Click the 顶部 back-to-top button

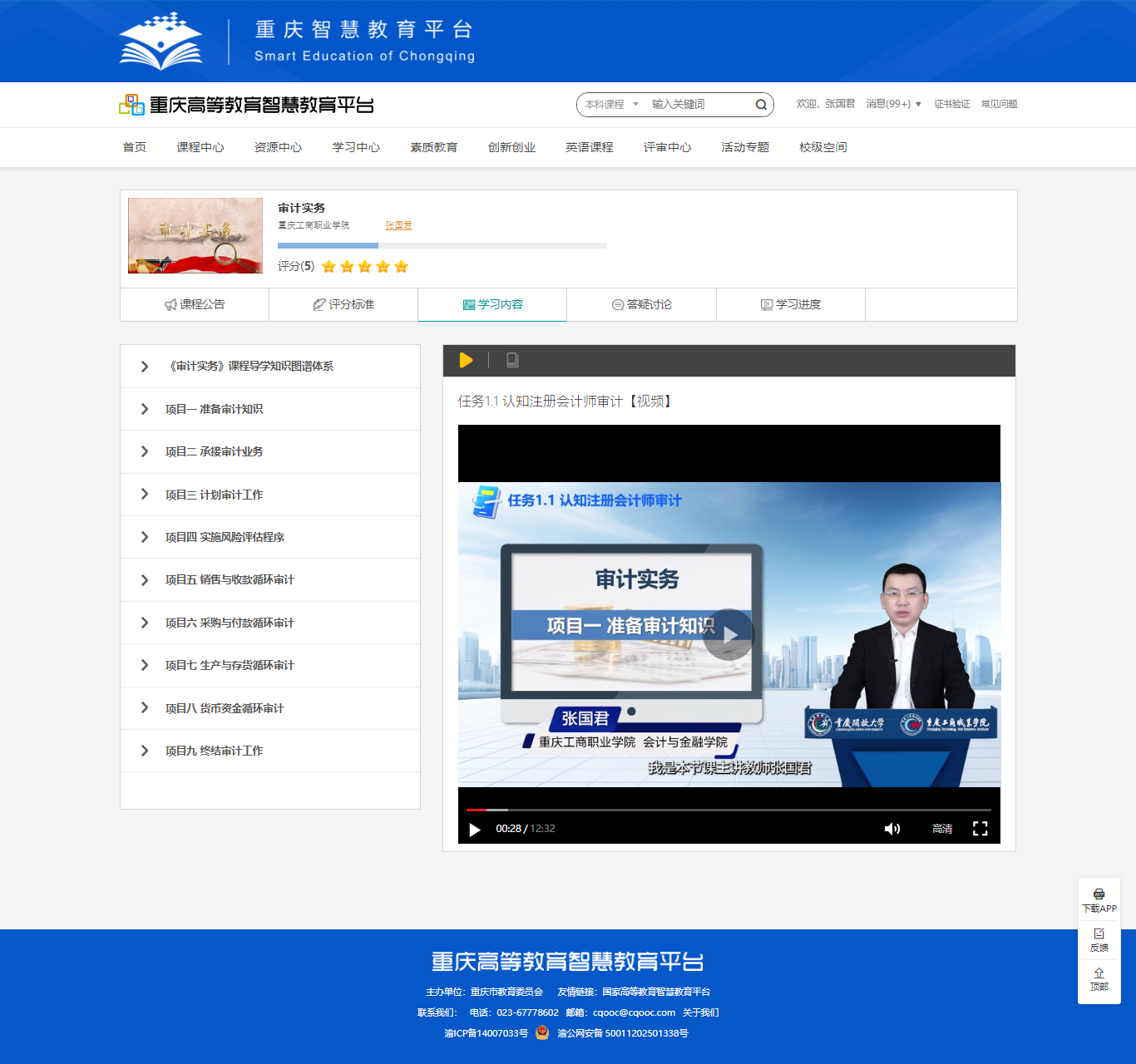[1099, 979]
